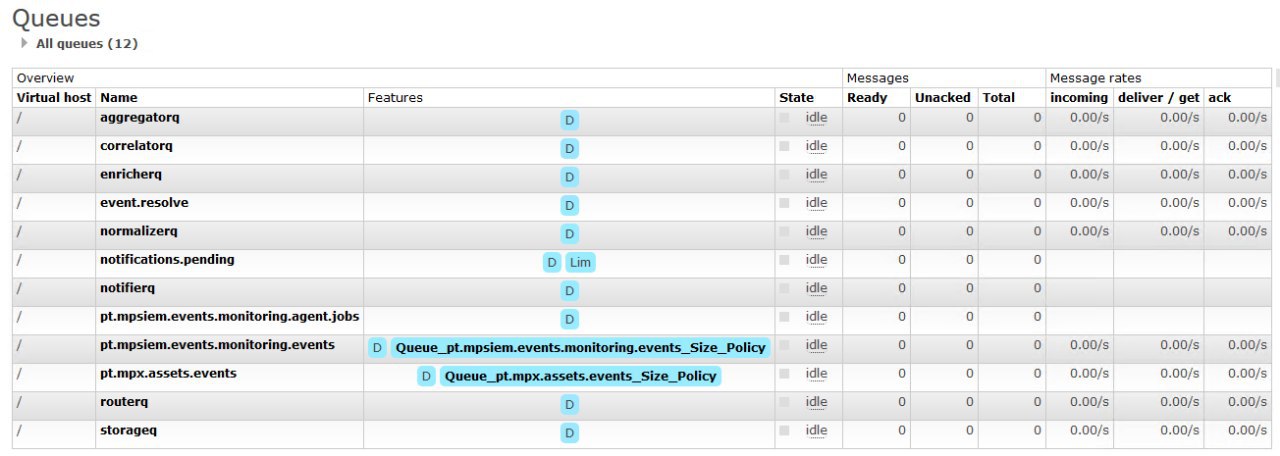Click the D durable badge for event.resolve
Viewport: 1280px width, 456px height.
point(569,205)
